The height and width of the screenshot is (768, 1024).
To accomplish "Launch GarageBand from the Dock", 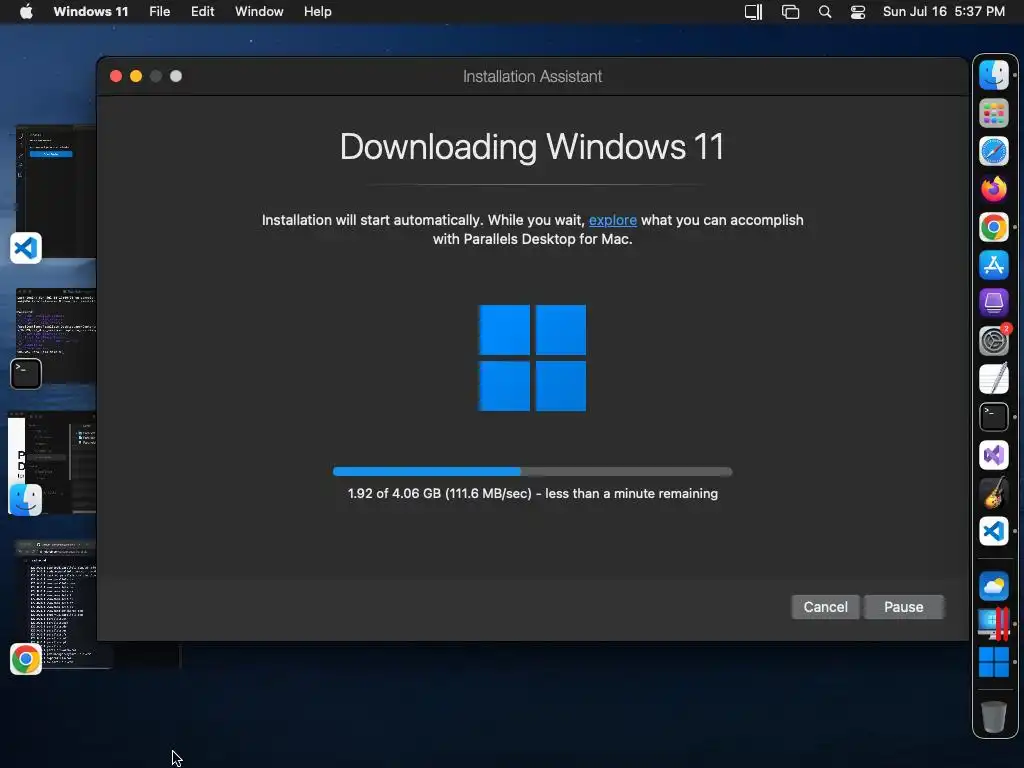I will point(993,493).
